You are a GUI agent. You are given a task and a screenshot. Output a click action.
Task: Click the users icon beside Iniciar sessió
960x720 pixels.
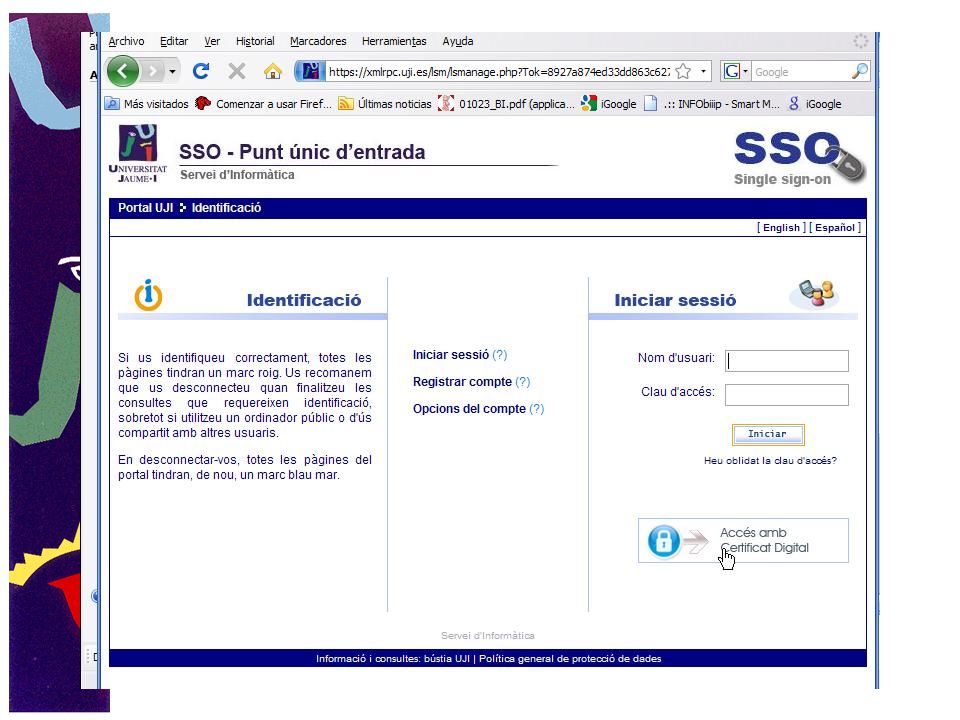(817, 294)
